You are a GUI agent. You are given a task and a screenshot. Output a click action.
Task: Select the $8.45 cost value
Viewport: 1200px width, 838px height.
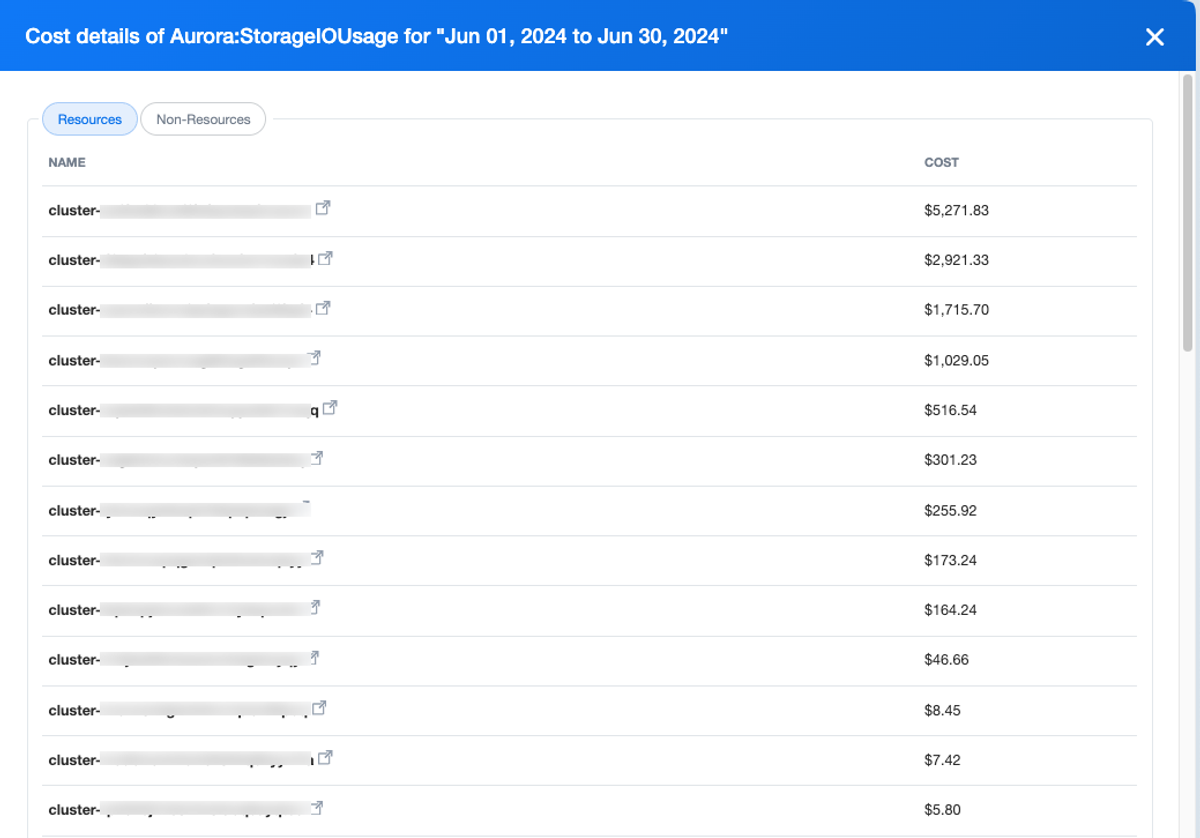pyautogui.click(x=942, y=710)
